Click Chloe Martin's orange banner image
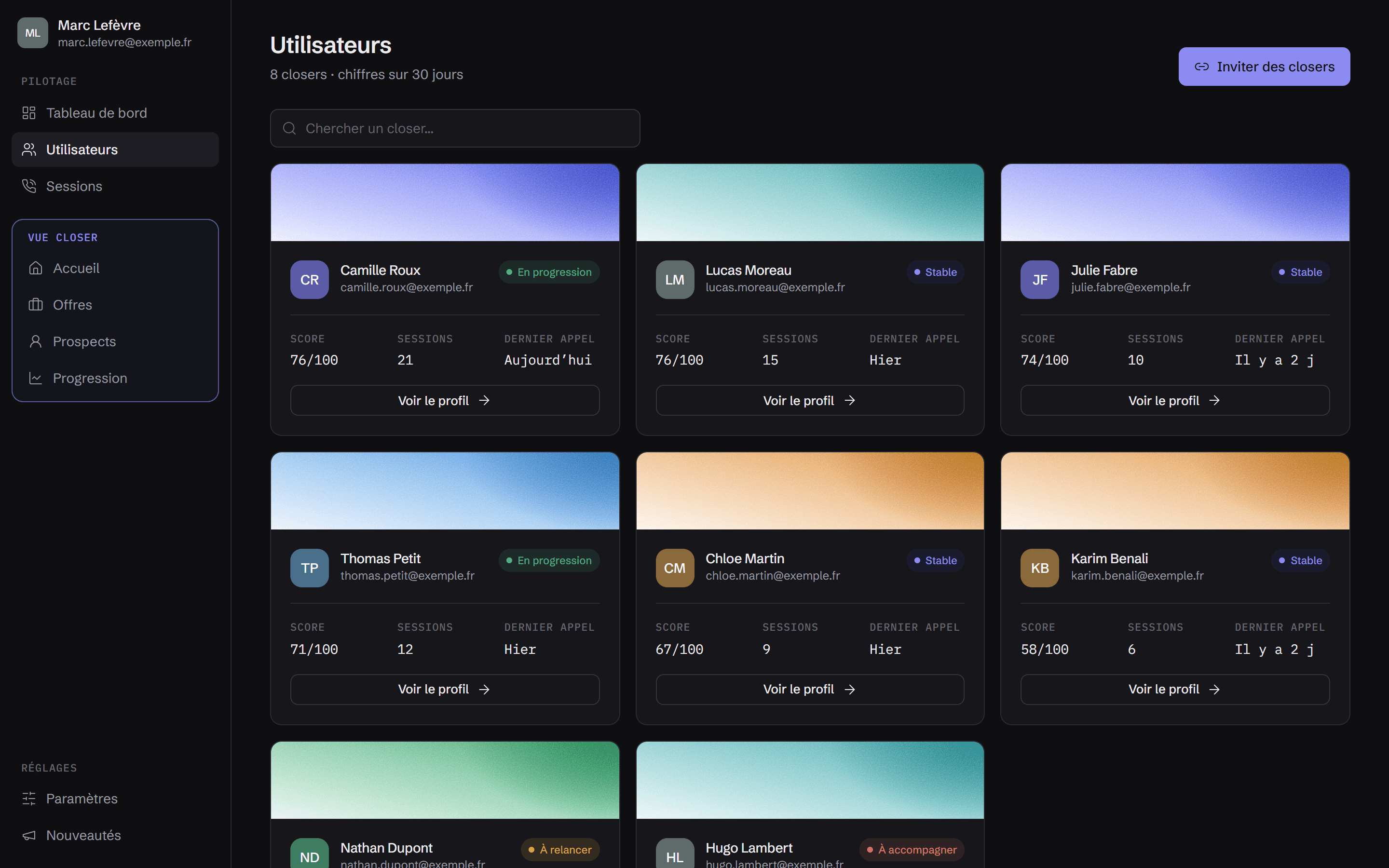 point(810,491)
